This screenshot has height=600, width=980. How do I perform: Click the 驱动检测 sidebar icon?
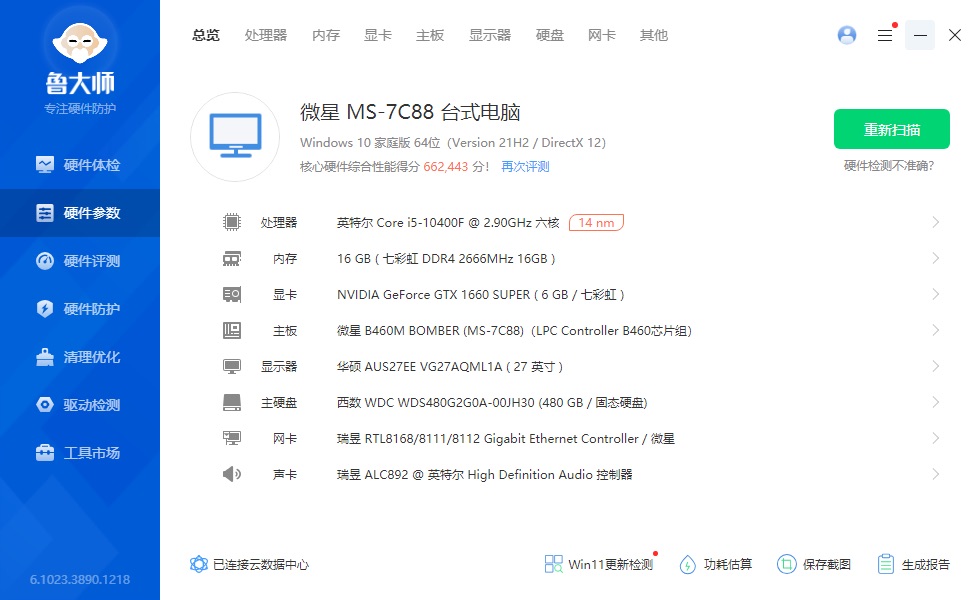point(45,405)
